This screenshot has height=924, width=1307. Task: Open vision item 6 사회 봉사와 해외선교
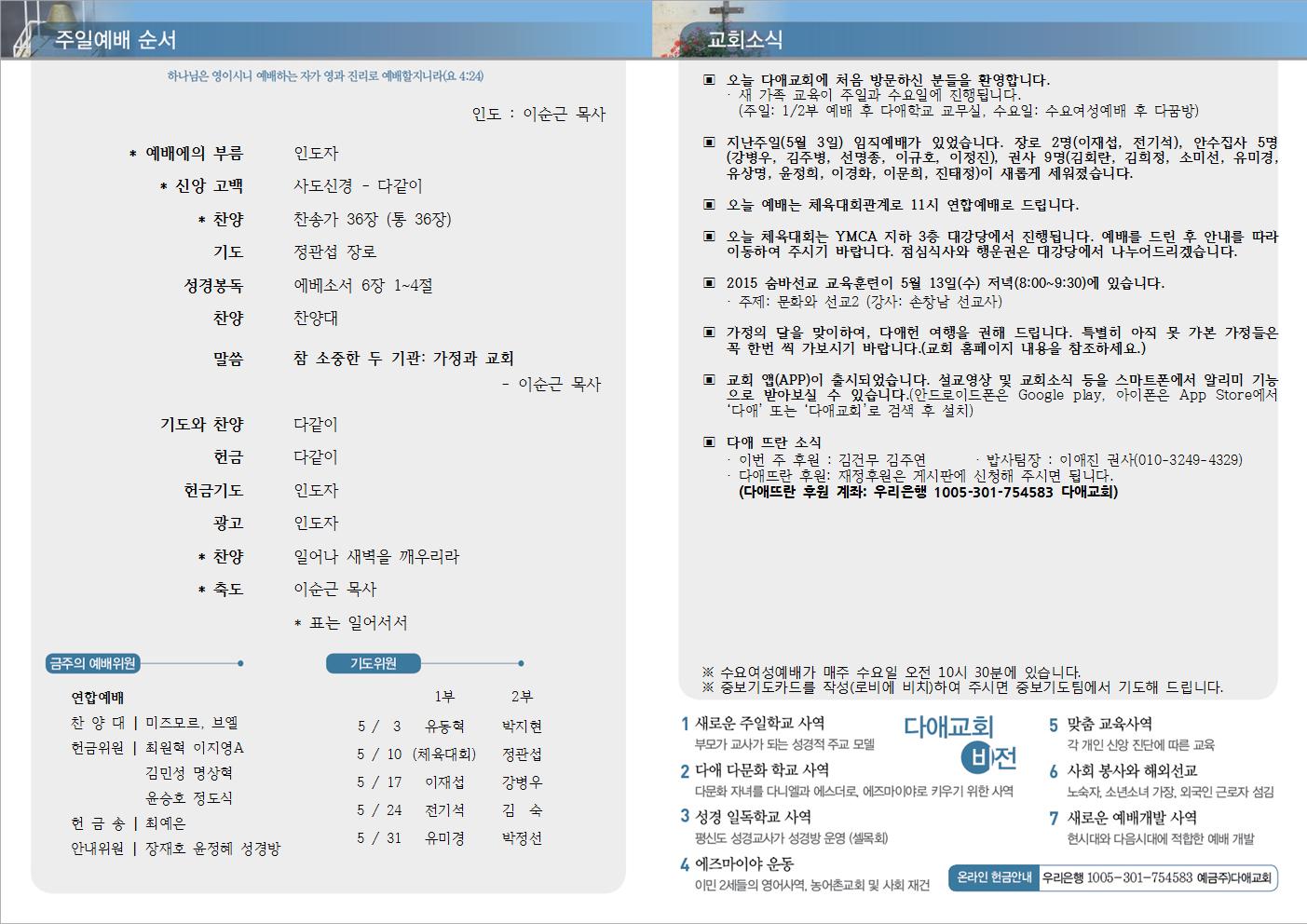coord(1131,770)
